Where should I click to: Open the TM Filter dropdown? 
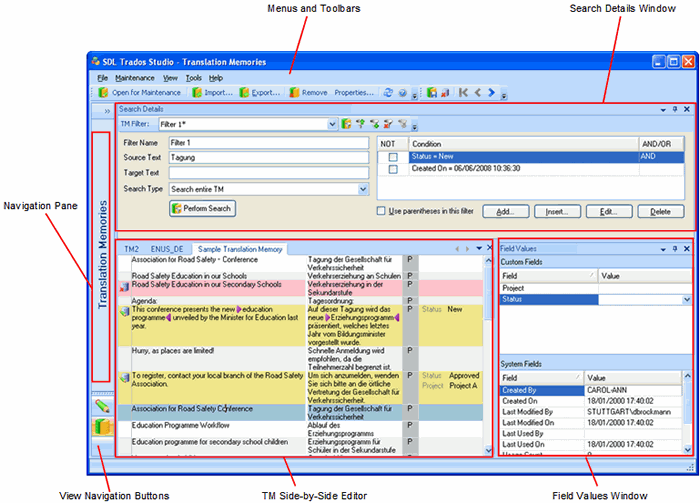[332, 124]
